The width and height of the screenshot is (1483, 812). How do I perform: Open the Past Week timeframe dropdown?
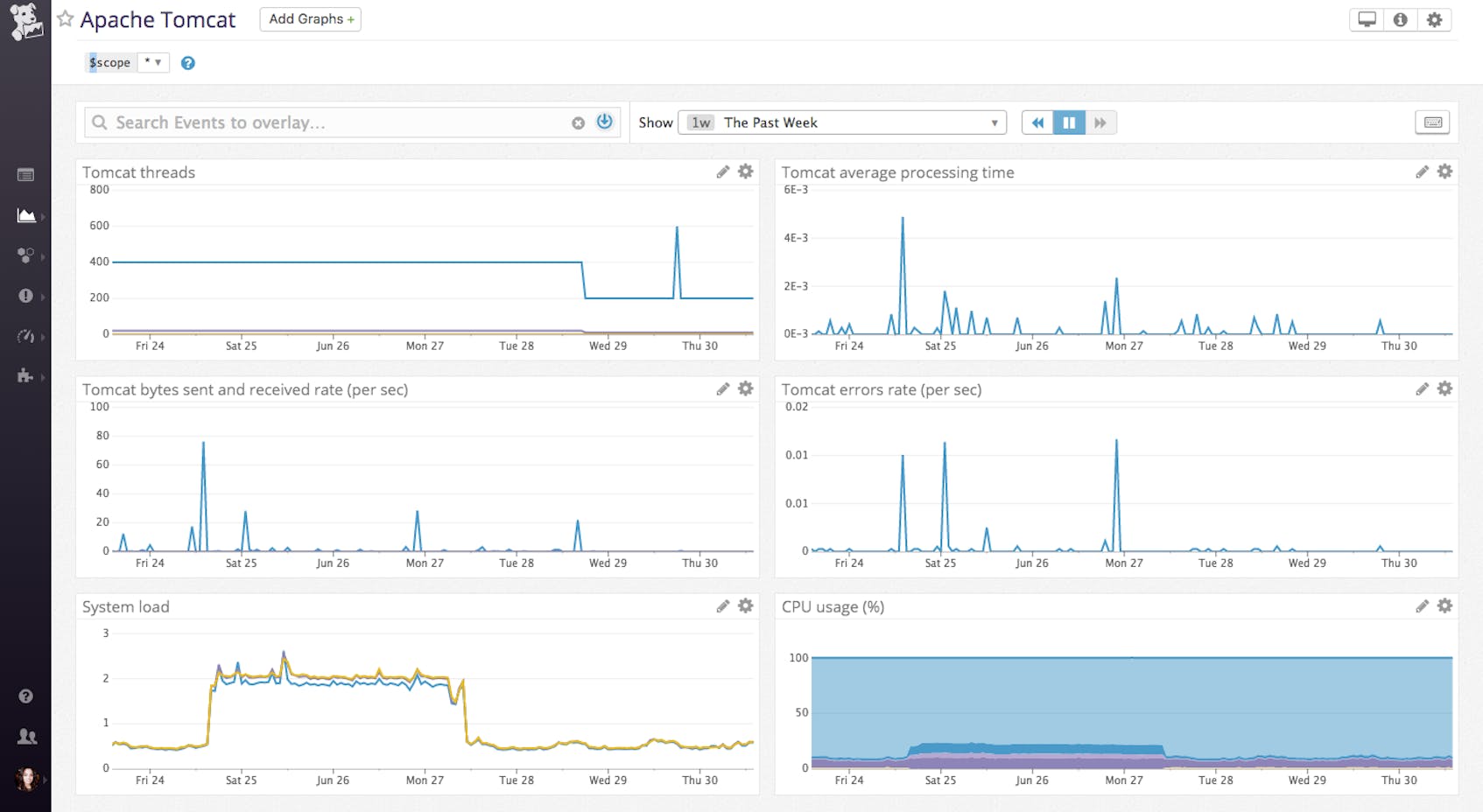click(840, 122)
